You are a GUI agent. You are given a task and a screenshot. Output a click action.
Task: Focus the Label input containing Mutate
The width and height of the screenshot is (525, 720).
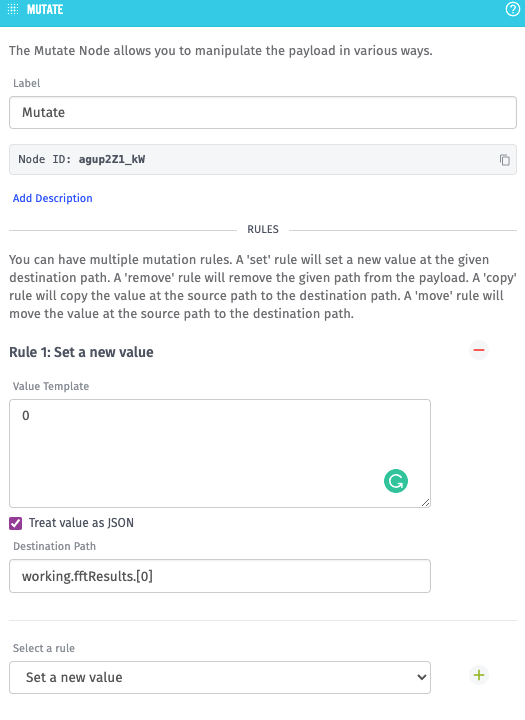(x=263, y=112)
